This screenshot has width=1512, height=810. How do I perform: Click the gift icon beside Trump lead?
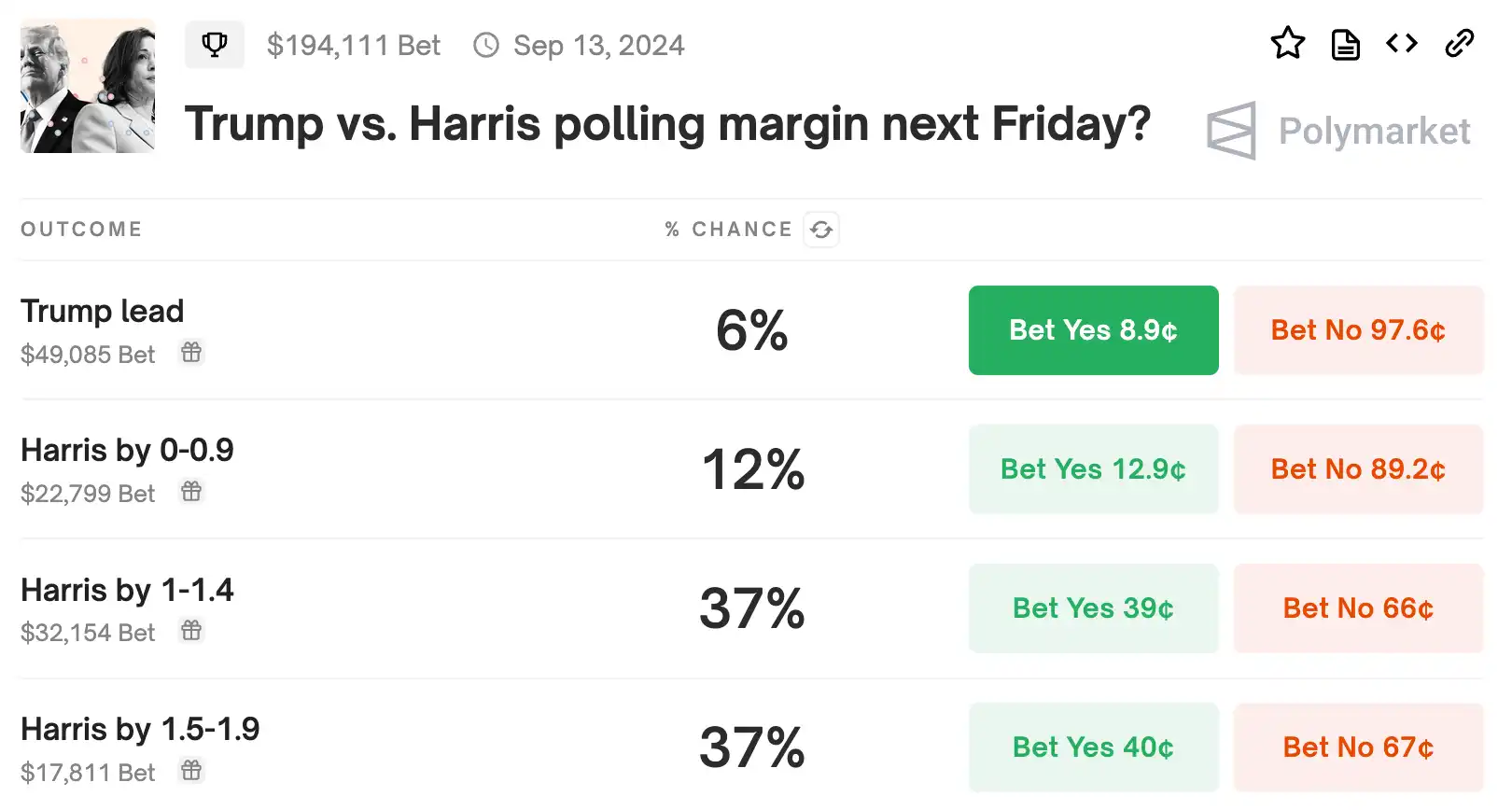click(191, 353)
